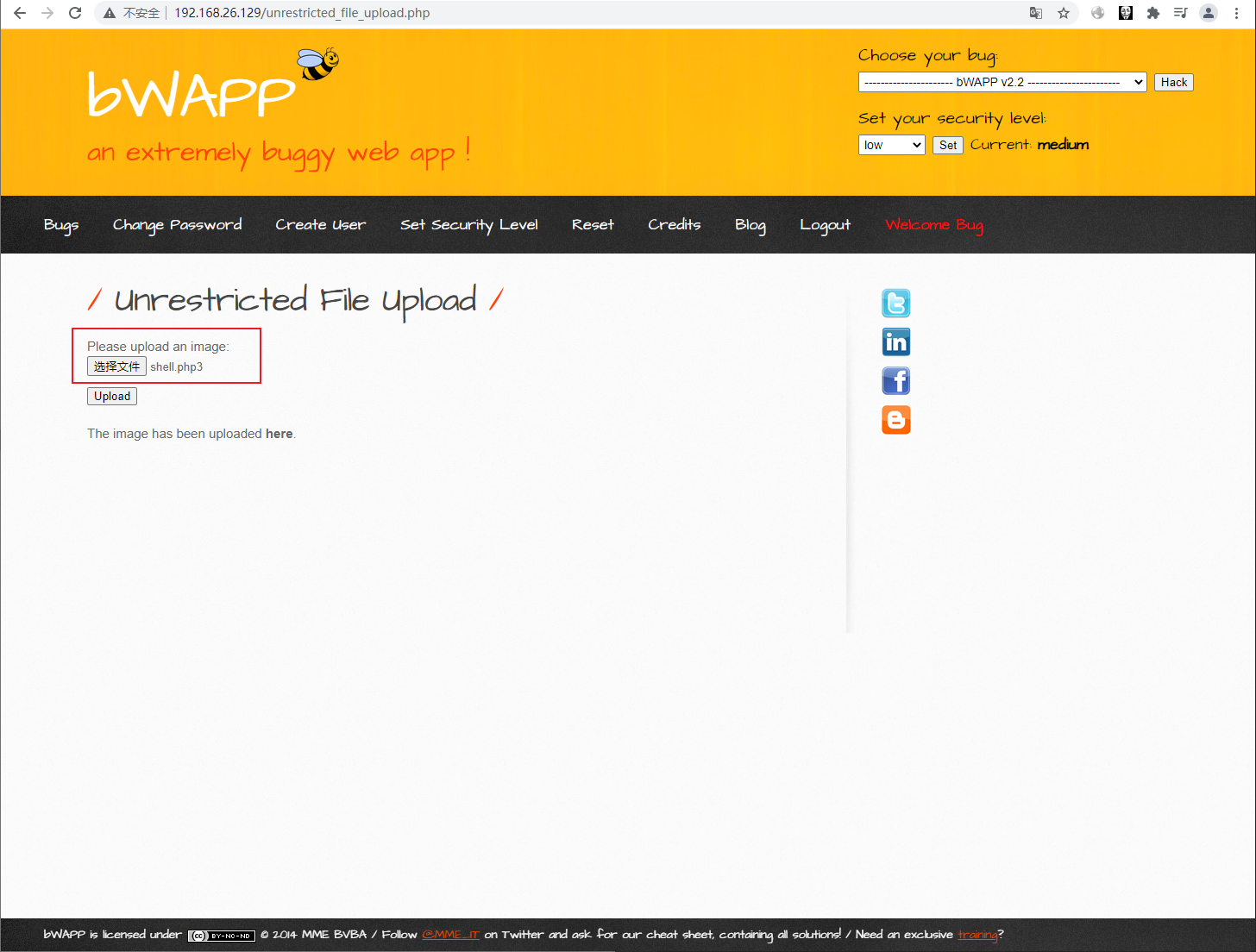Click the Set security level button
This screenshot has width=1256, height=952.
tap(948, 145)
